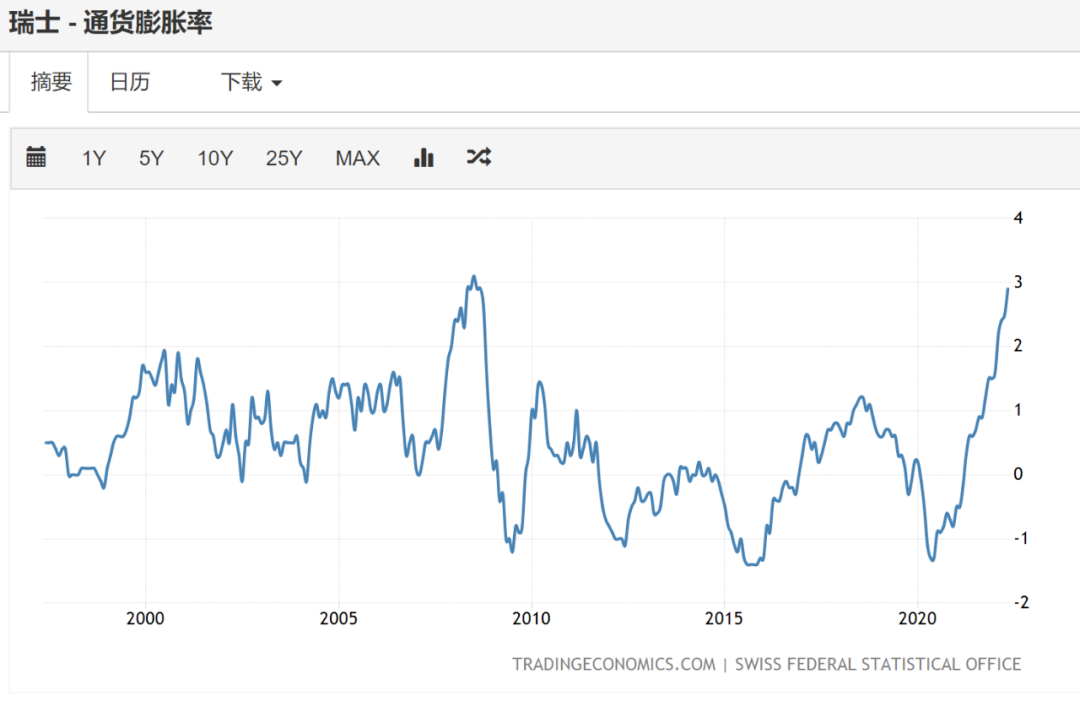Click the 2000 x-axis label

click(145, 618)
